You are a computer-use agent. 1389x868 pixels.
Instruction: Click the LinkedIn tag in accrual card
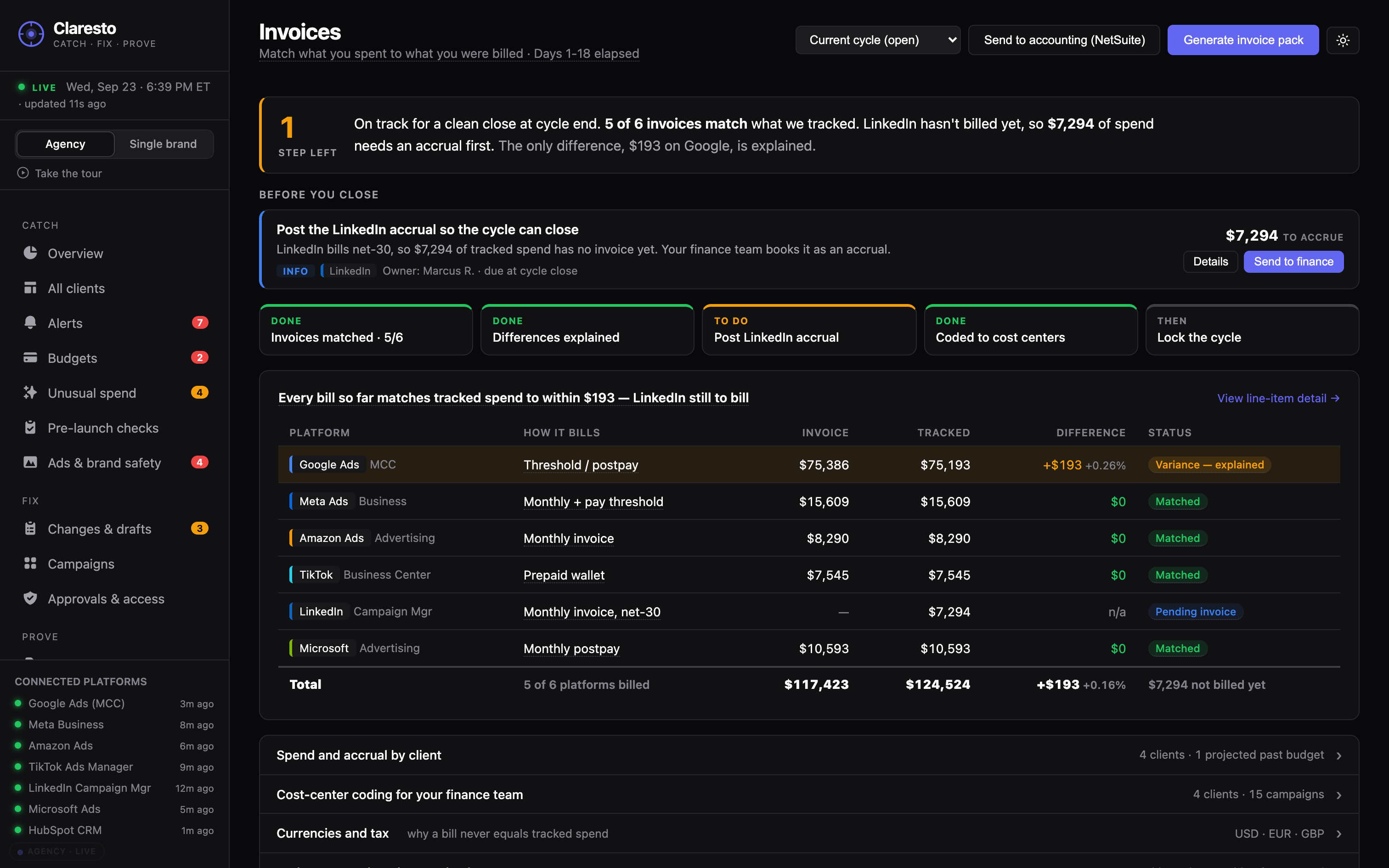click(349, 271)
